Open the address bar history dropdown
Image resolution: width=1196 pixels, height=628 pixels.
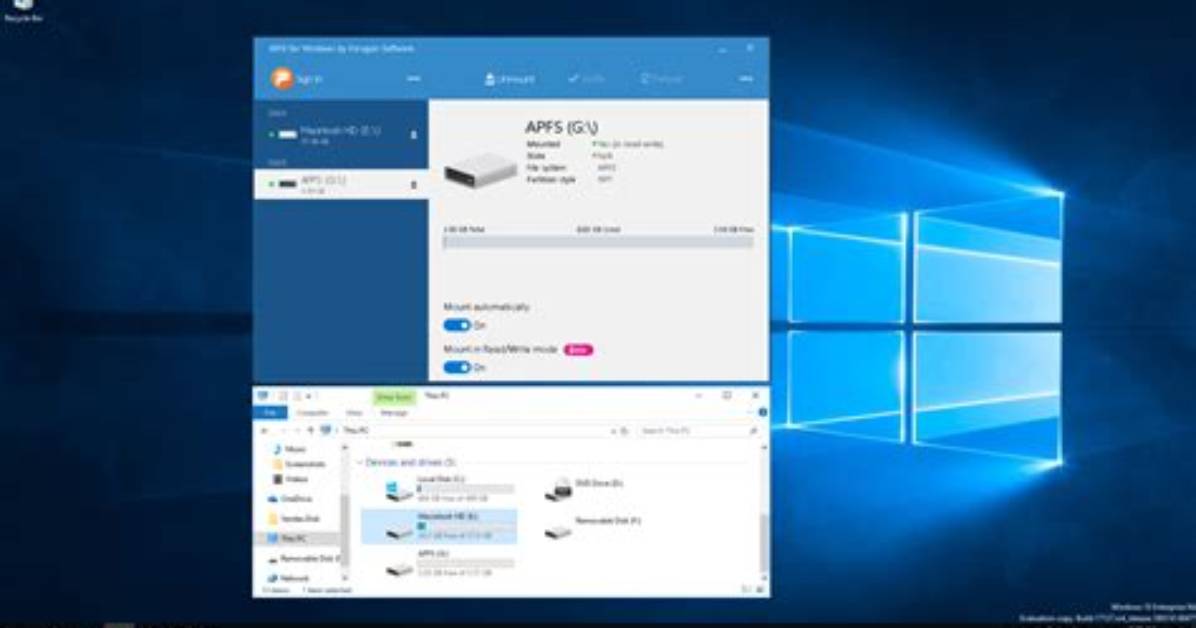(613, 431)
